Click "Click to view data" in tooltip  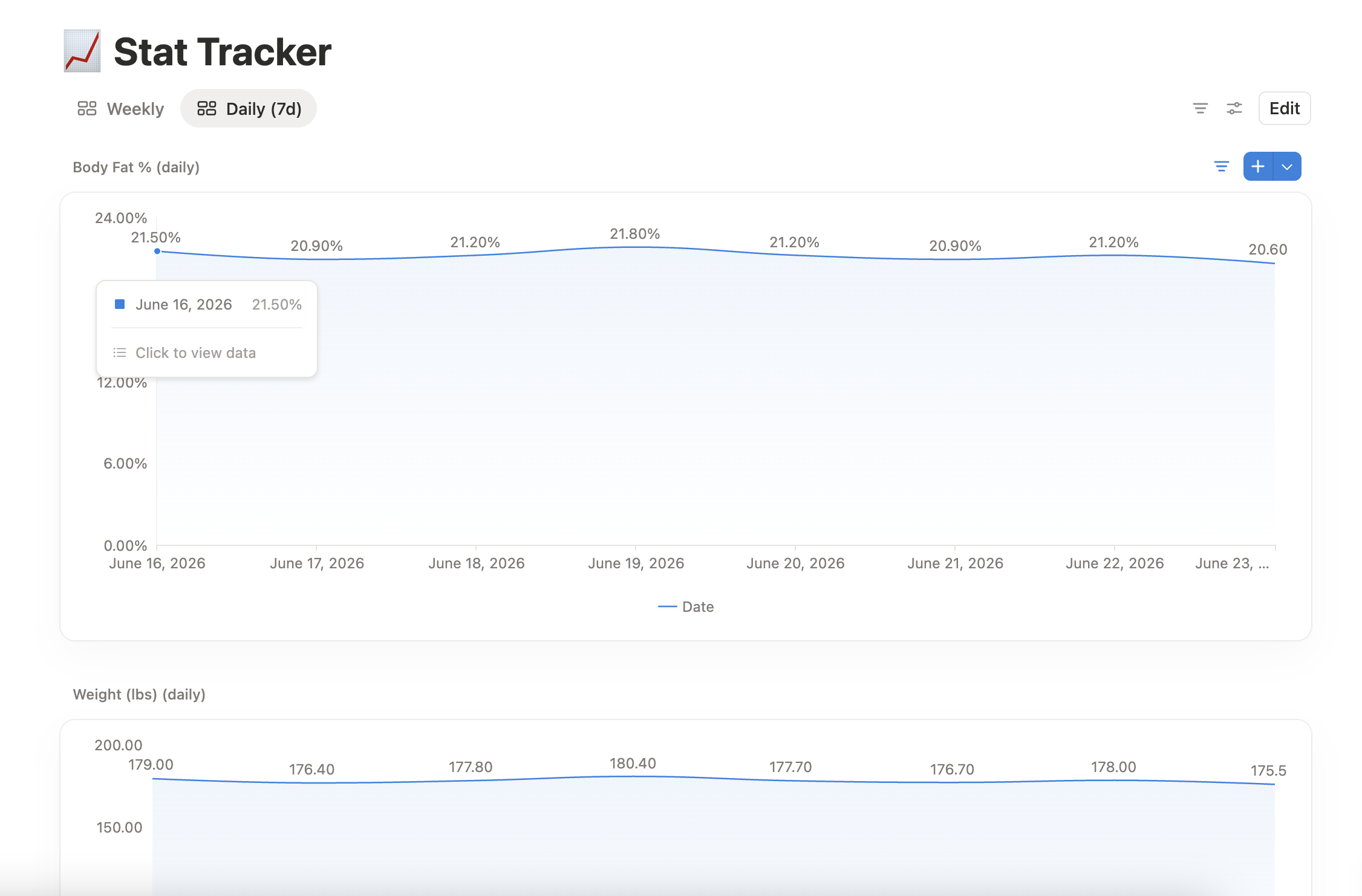coord(195,353)
